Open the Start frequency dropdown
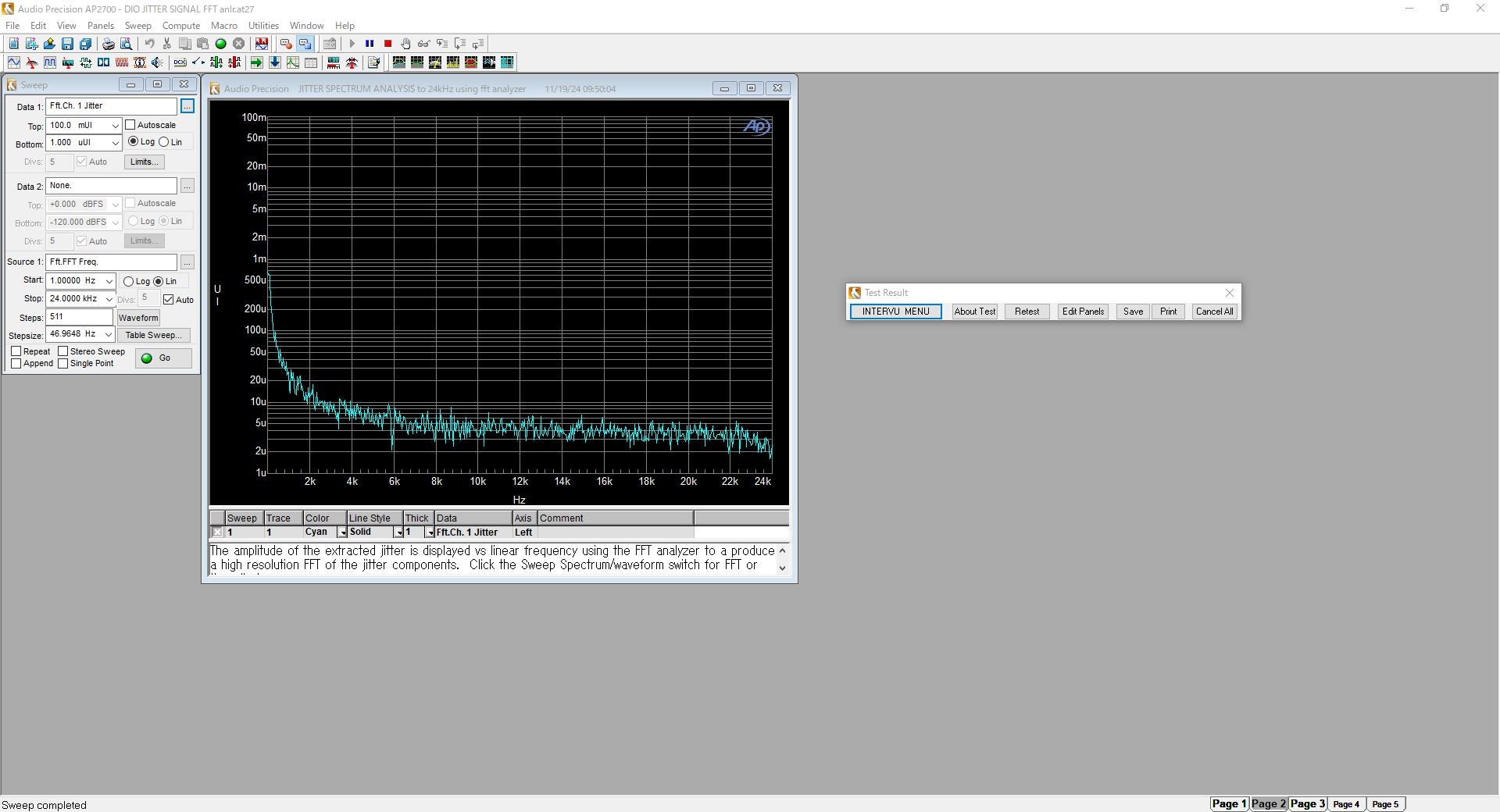The image size is (1500, 812). [109, 281]
